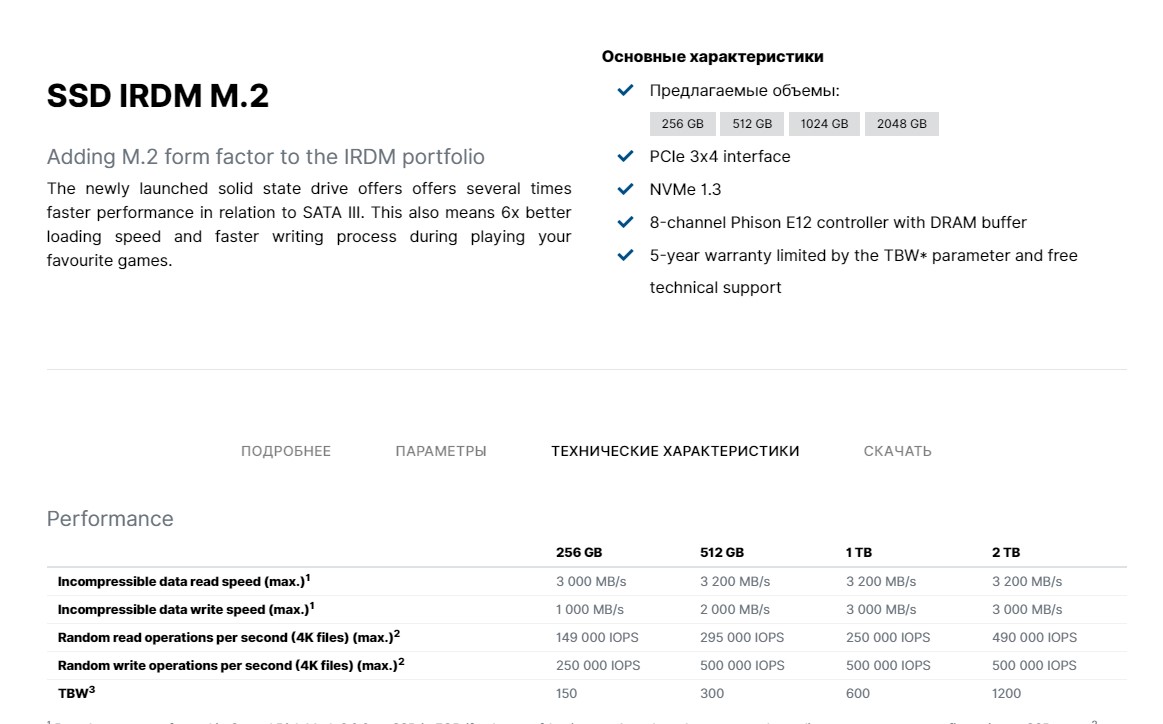Click the NVMe 1.3 text
This screenshot has width=1163, height=724.
(x=685, y=189)
